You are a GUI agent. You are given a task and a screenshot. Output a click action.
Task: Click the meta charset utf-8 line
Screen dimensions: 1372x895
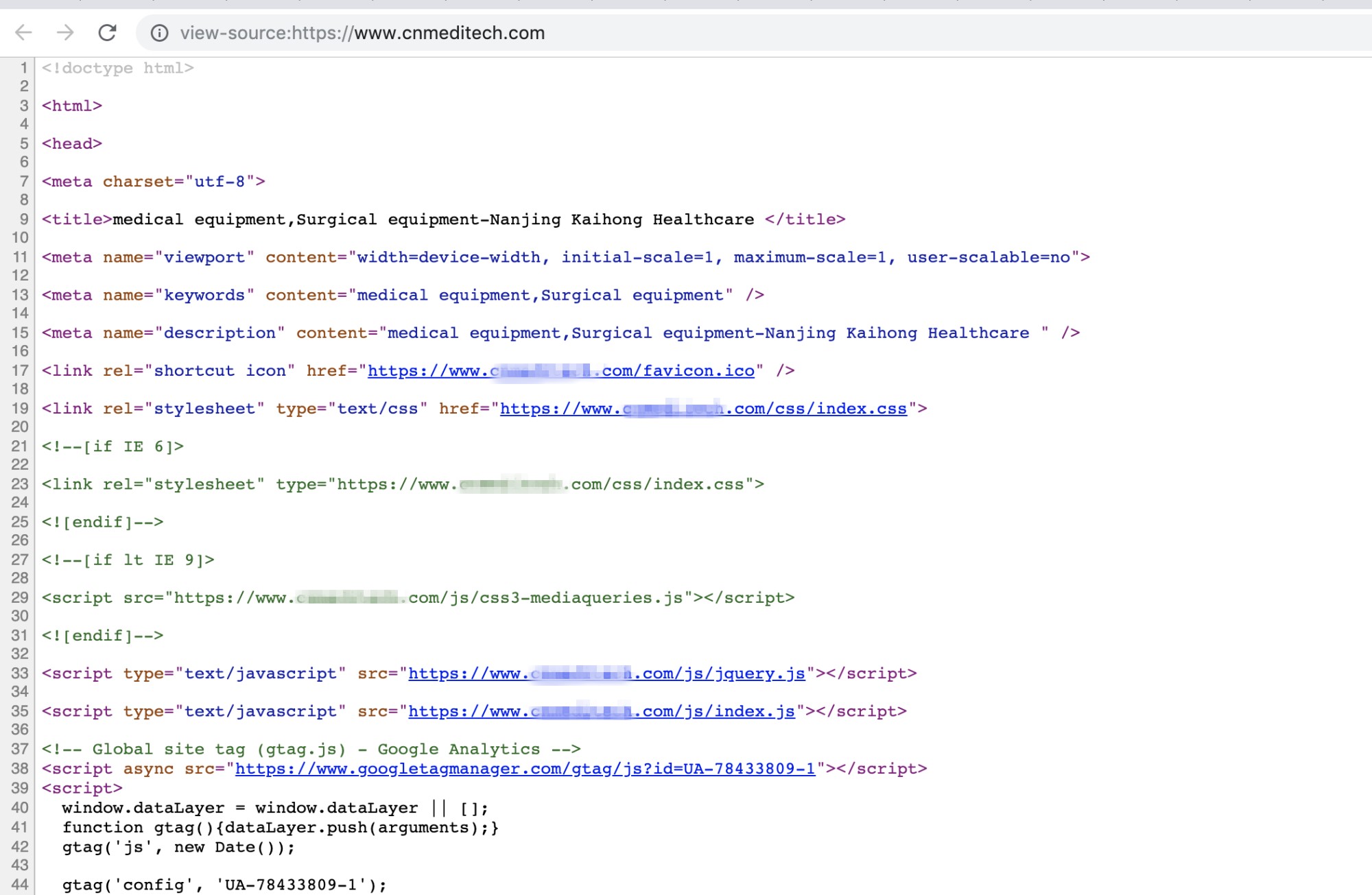click(x=153, y=182)
